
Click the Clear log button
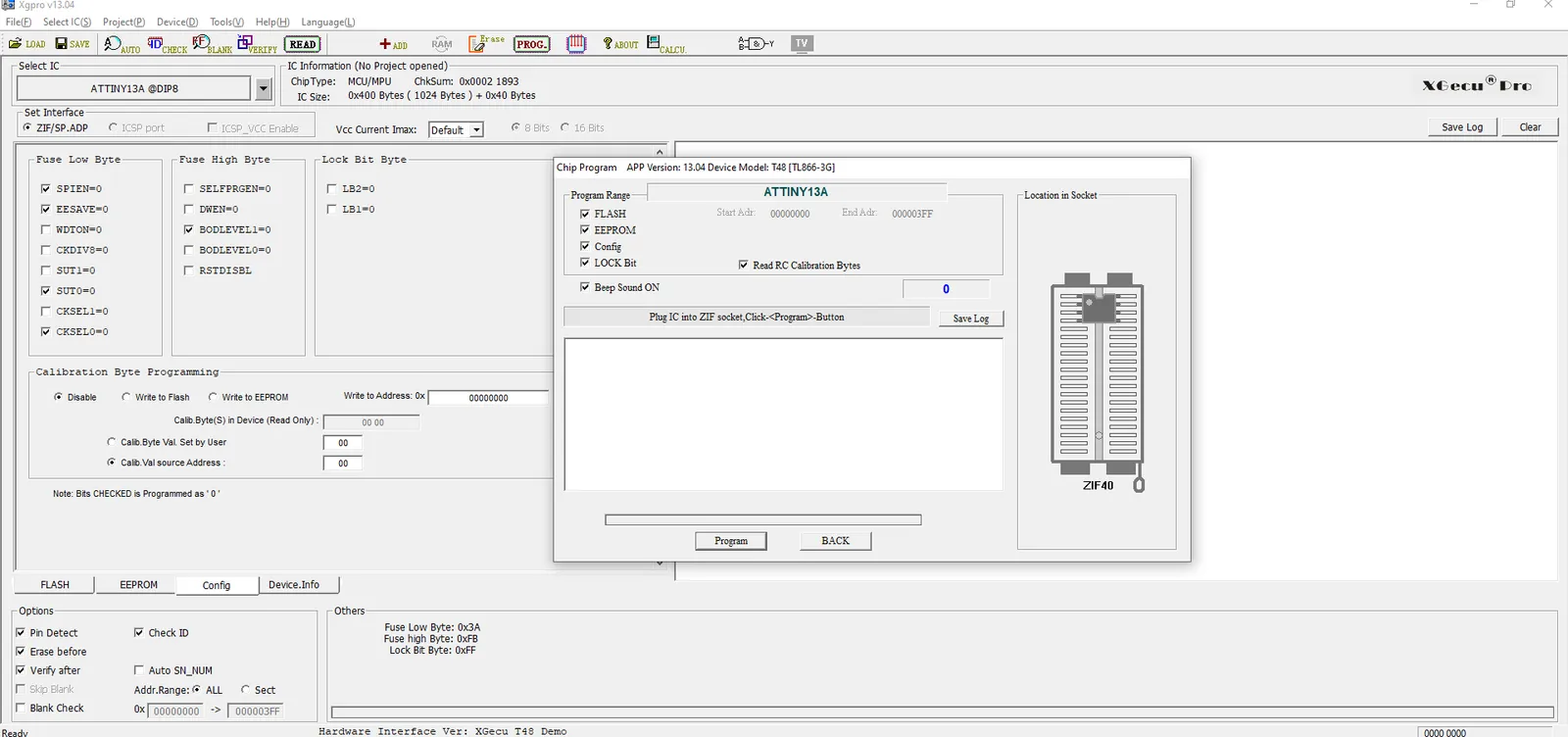point(1530,127)
